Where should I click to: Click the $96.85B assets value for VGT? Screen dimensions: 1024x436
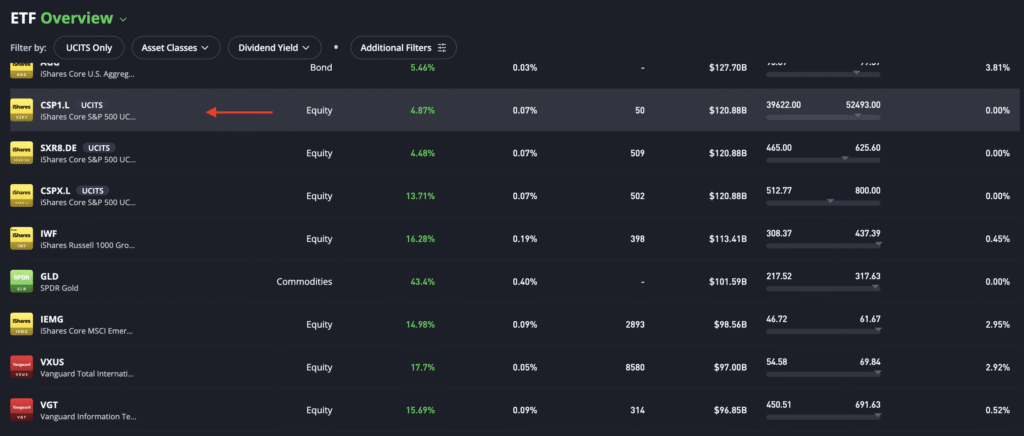[729, 411]
